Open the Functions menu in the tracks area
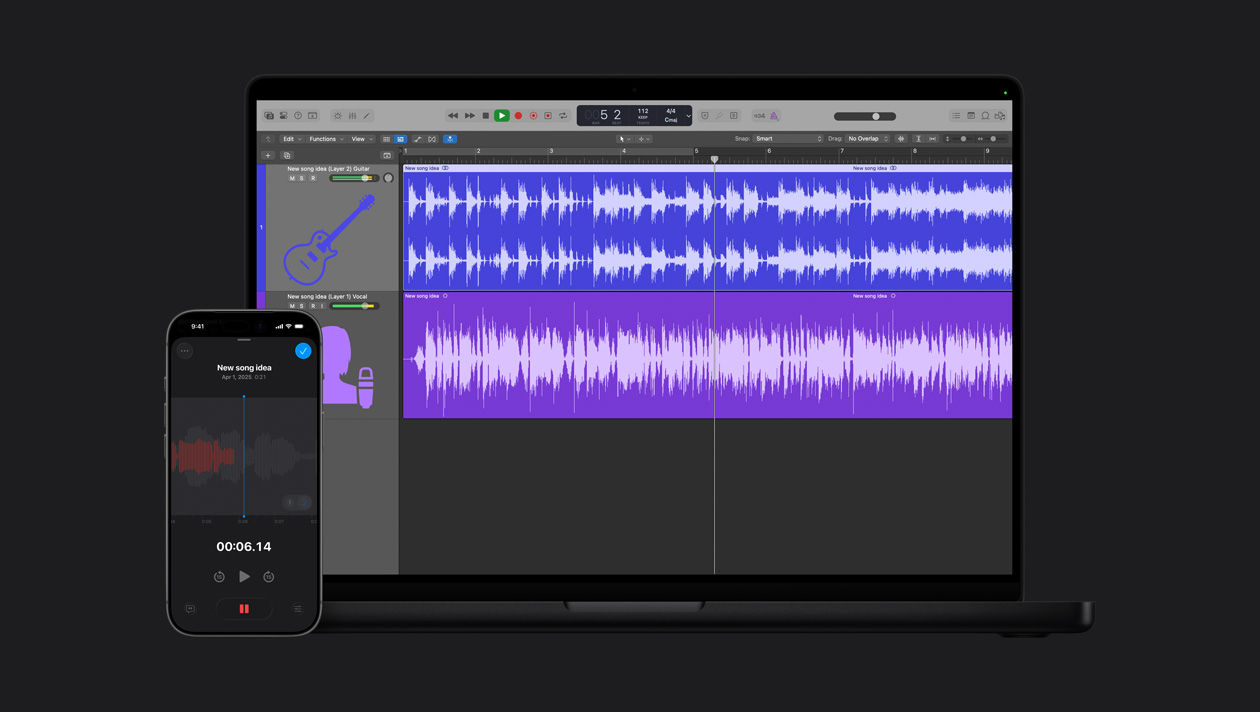The image size is (1260, 712). pyautogui.click(x=322, y=139)
